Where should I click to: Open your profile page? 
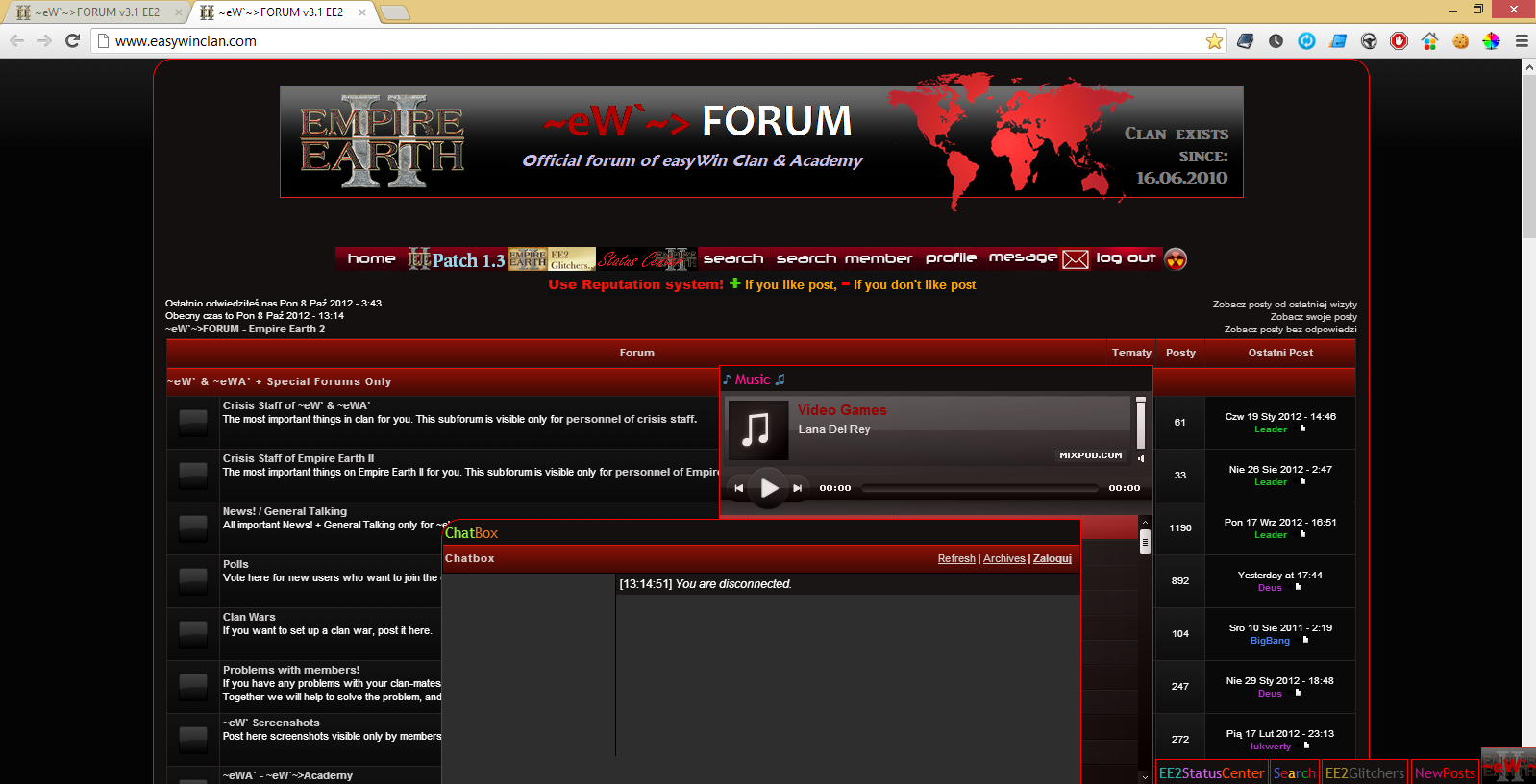(x=951, y=258)
